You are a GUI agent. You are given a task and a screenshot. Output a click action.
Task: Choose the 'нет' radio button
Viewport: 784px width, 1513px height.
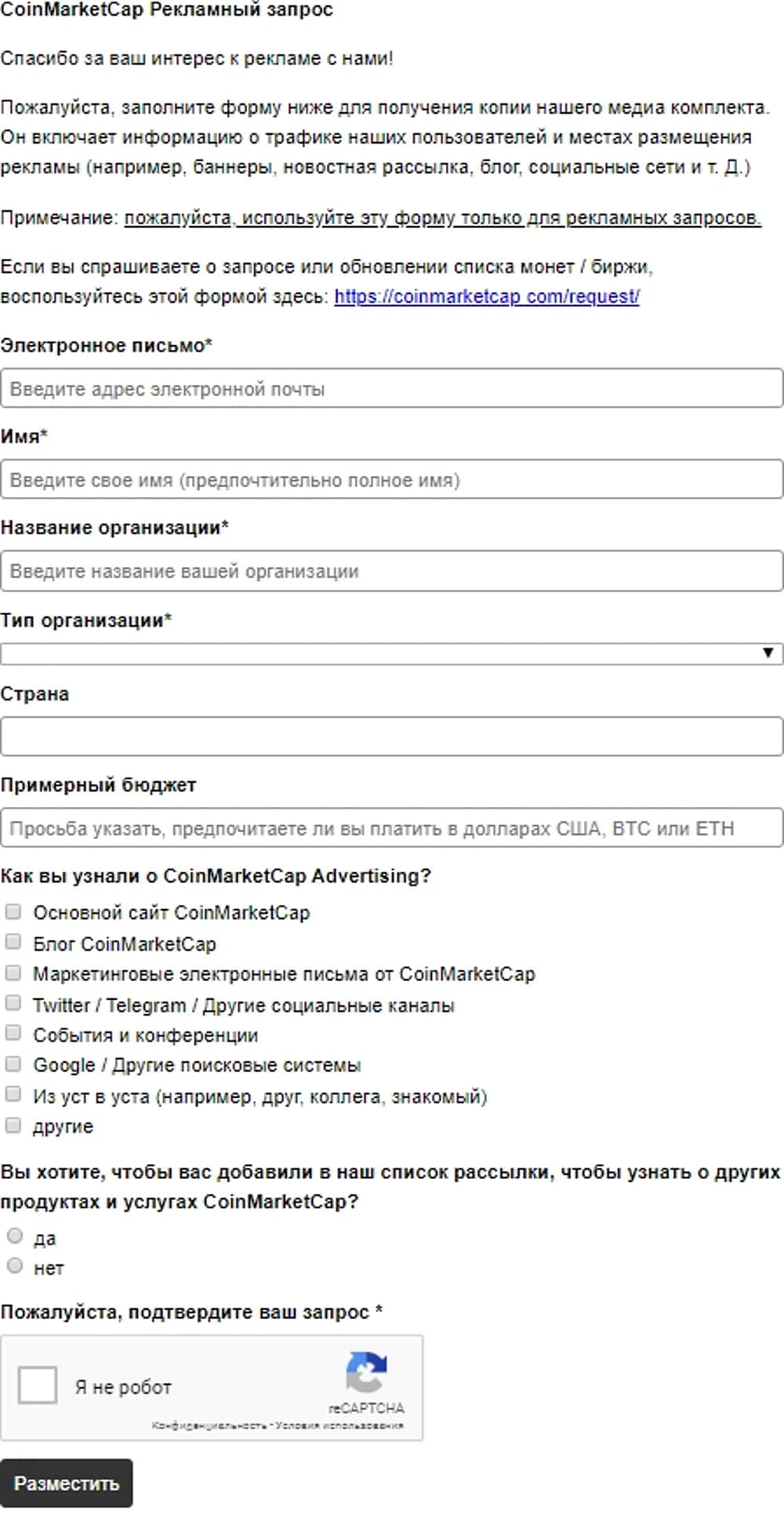pos(15,1266)
